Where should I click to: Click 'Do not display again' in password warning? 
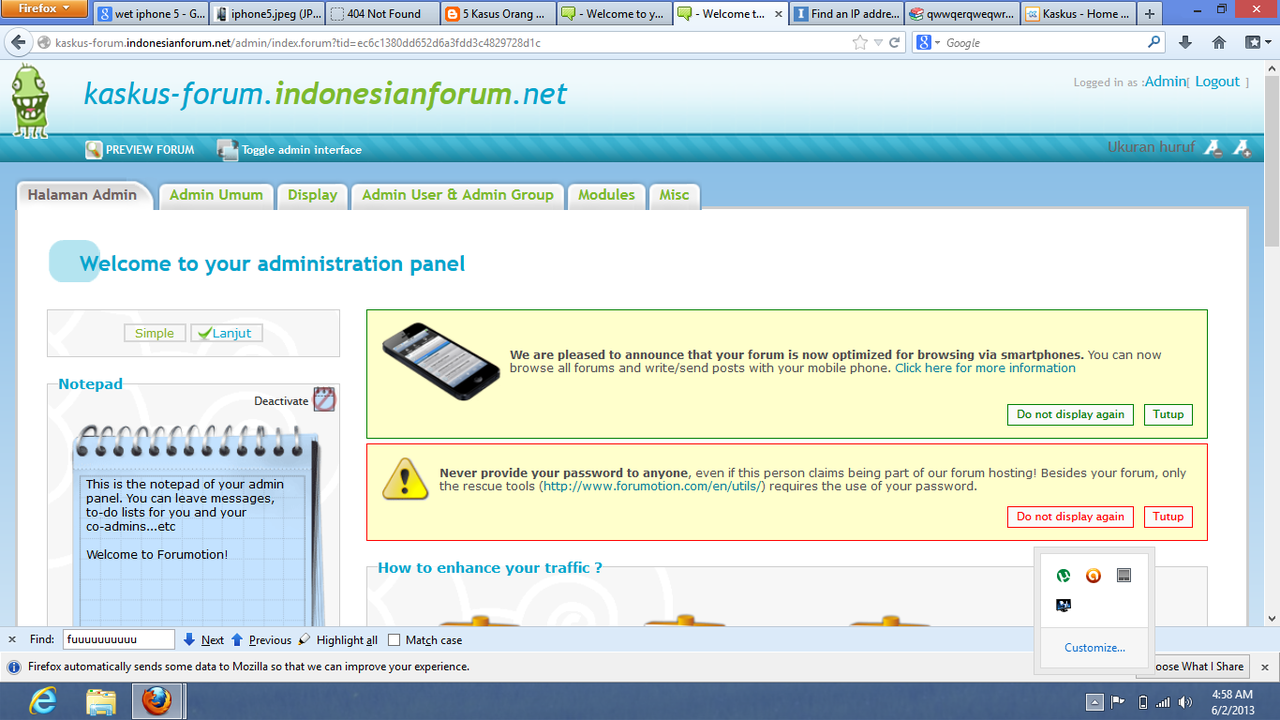click(1070, 517)
